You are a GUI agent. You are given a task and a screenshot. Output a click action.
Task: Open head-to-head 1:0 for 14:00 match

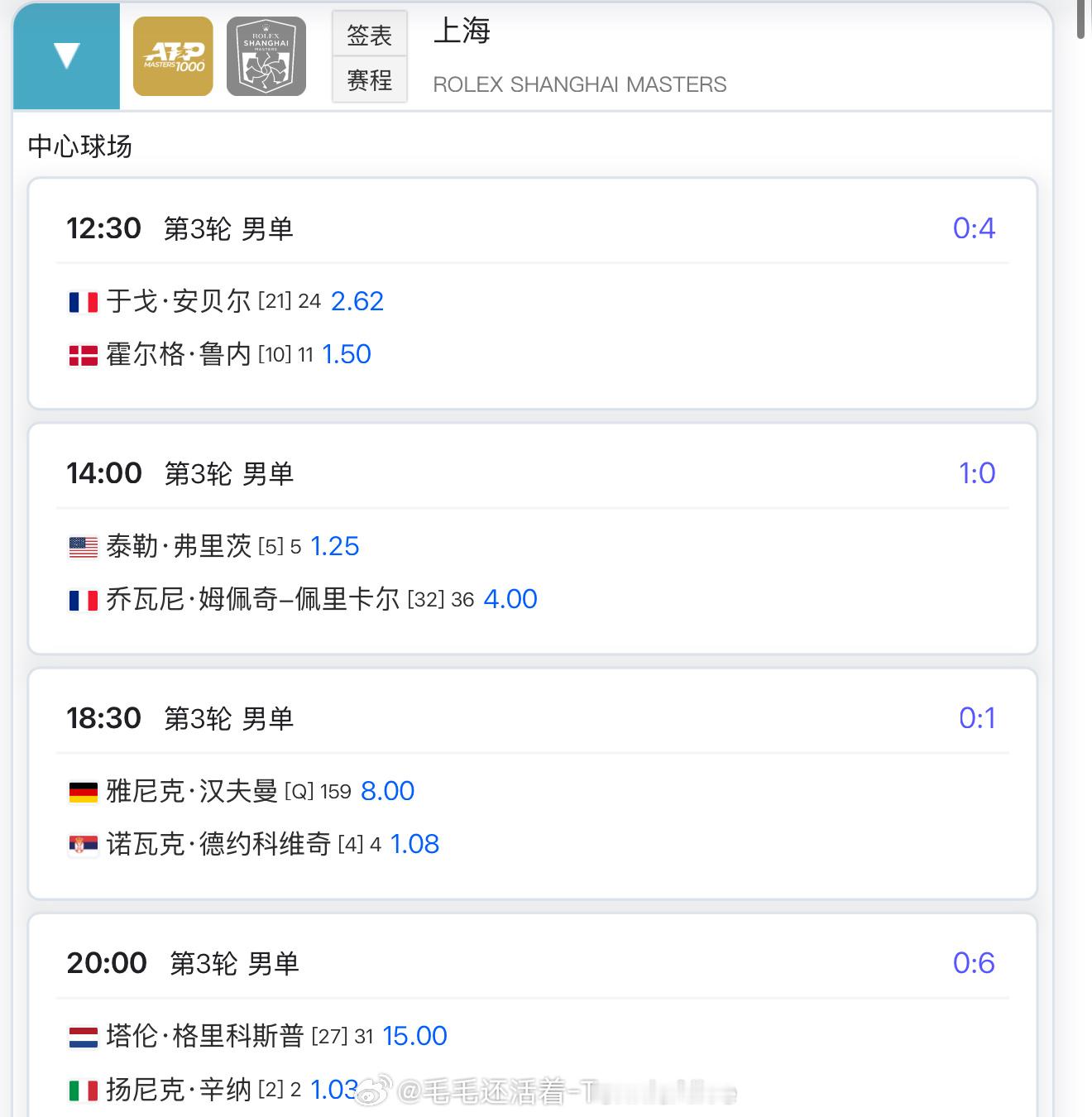coord(976,473)
